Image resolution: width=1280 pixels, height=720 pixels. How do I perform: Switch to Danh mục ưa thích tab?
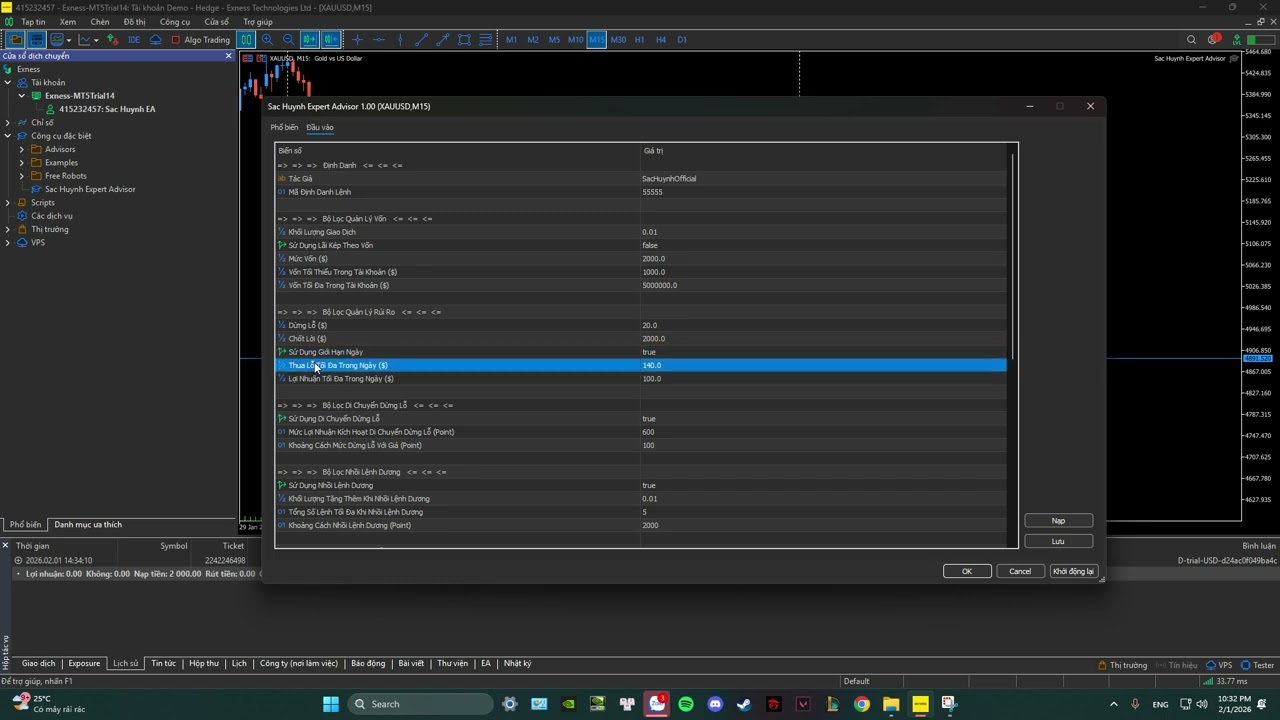pyautogui.click(x=88, y=524)
